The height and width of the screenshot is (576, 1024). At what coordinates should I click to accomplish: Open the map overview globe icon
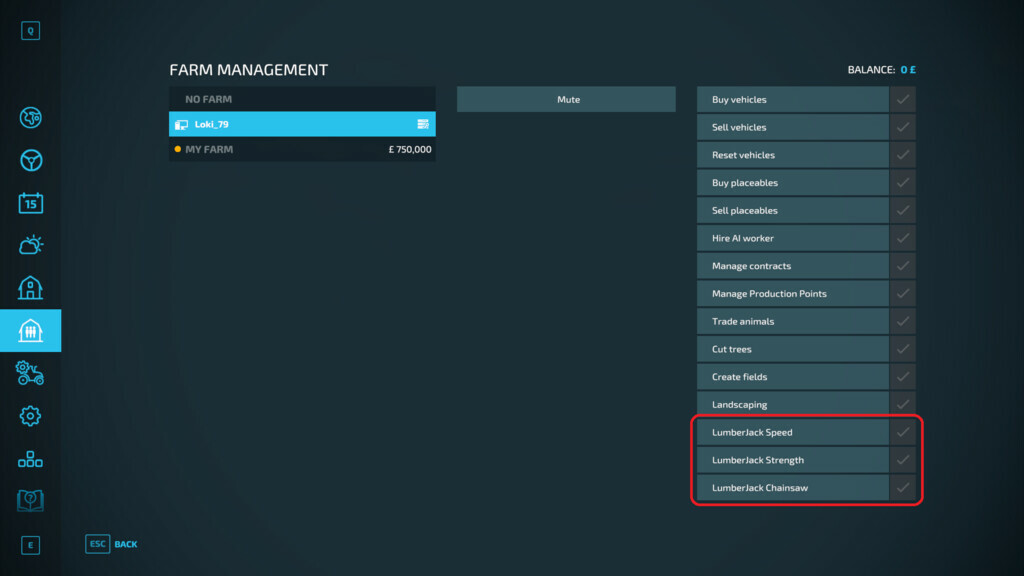click(x=30, y=118)
